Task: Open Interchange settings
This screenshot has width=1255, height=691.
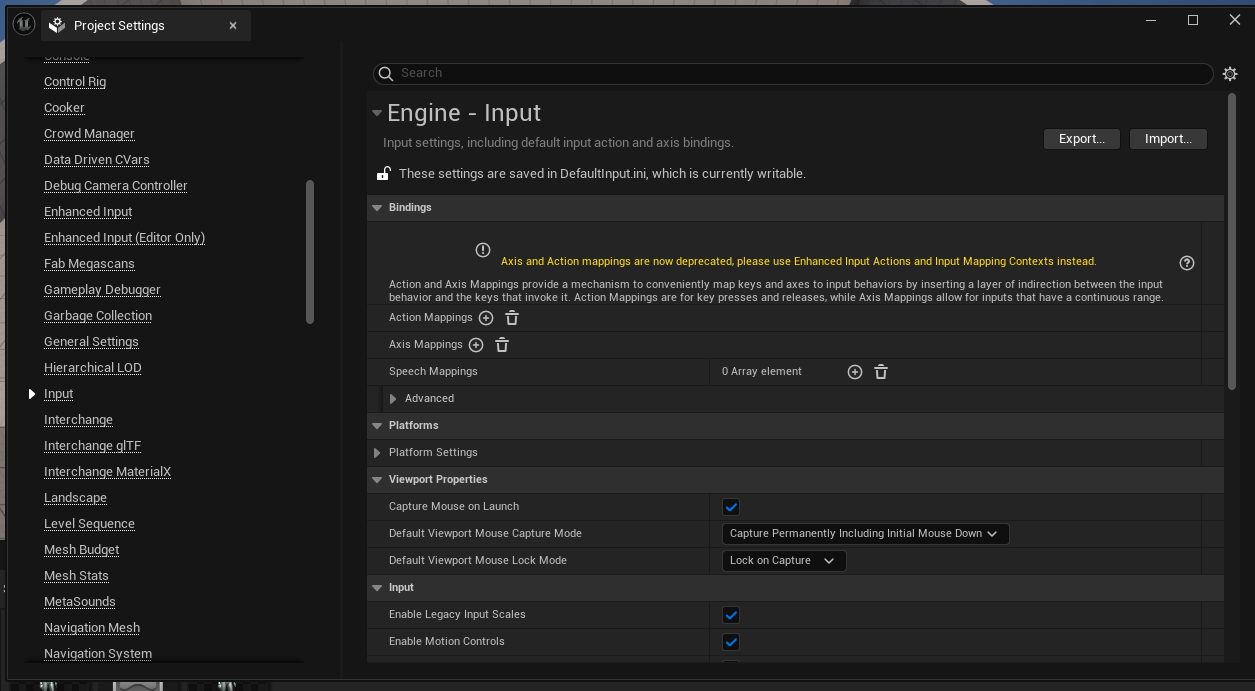Action: (78, 420)
